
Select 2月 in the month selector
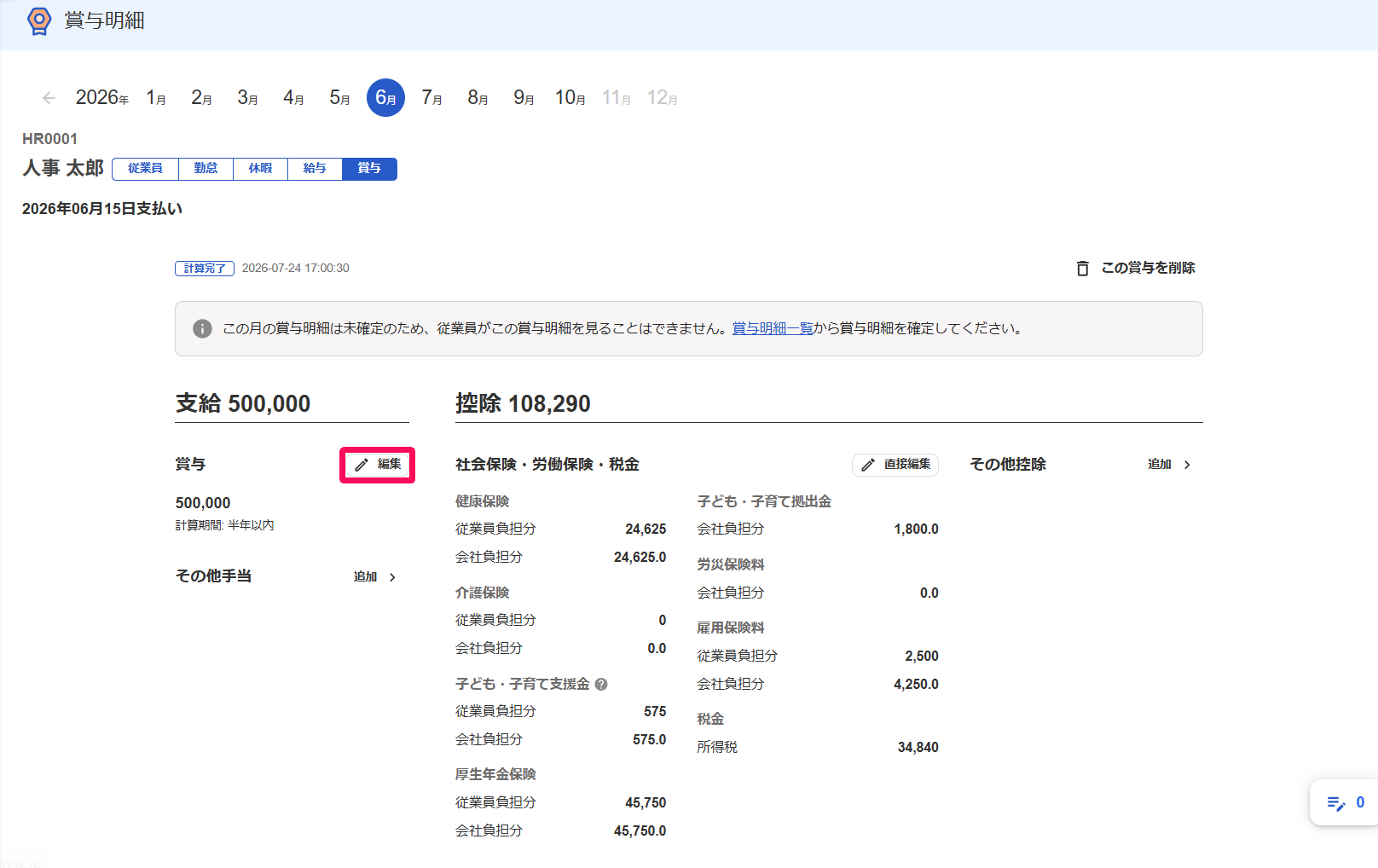(x=201, y=98)
